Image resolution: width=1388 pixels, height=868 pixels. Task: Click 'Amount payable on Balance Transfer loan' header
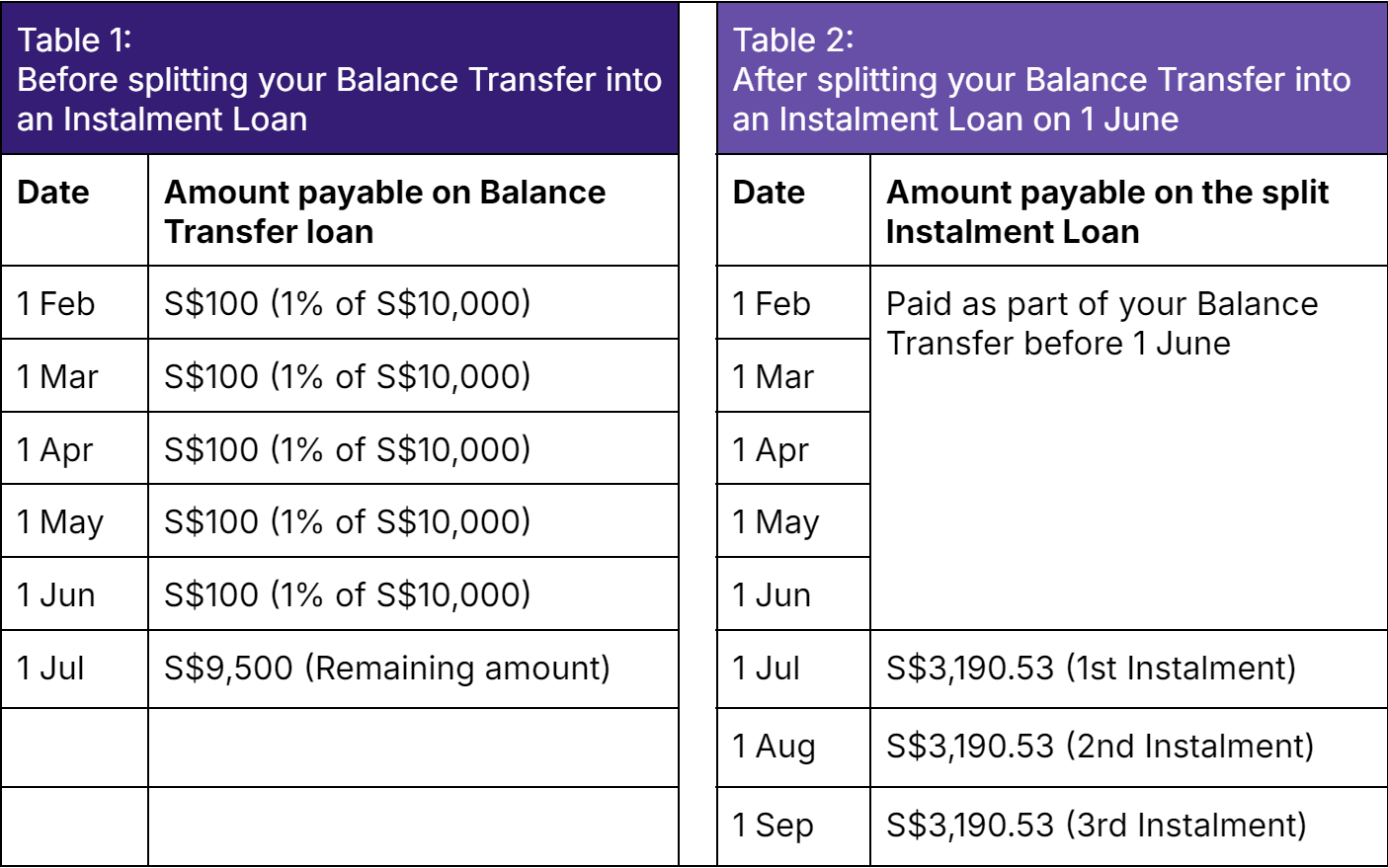click(x=384, y=211)
